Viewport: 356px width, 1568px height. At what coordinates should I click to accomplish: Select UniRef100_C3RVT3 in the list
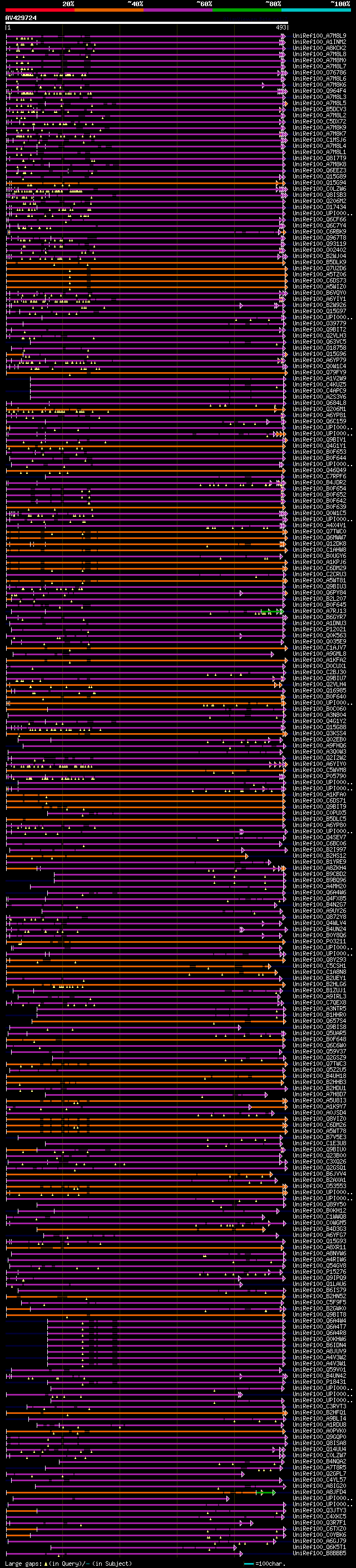pyautogui.click(x=319, y=1407)
